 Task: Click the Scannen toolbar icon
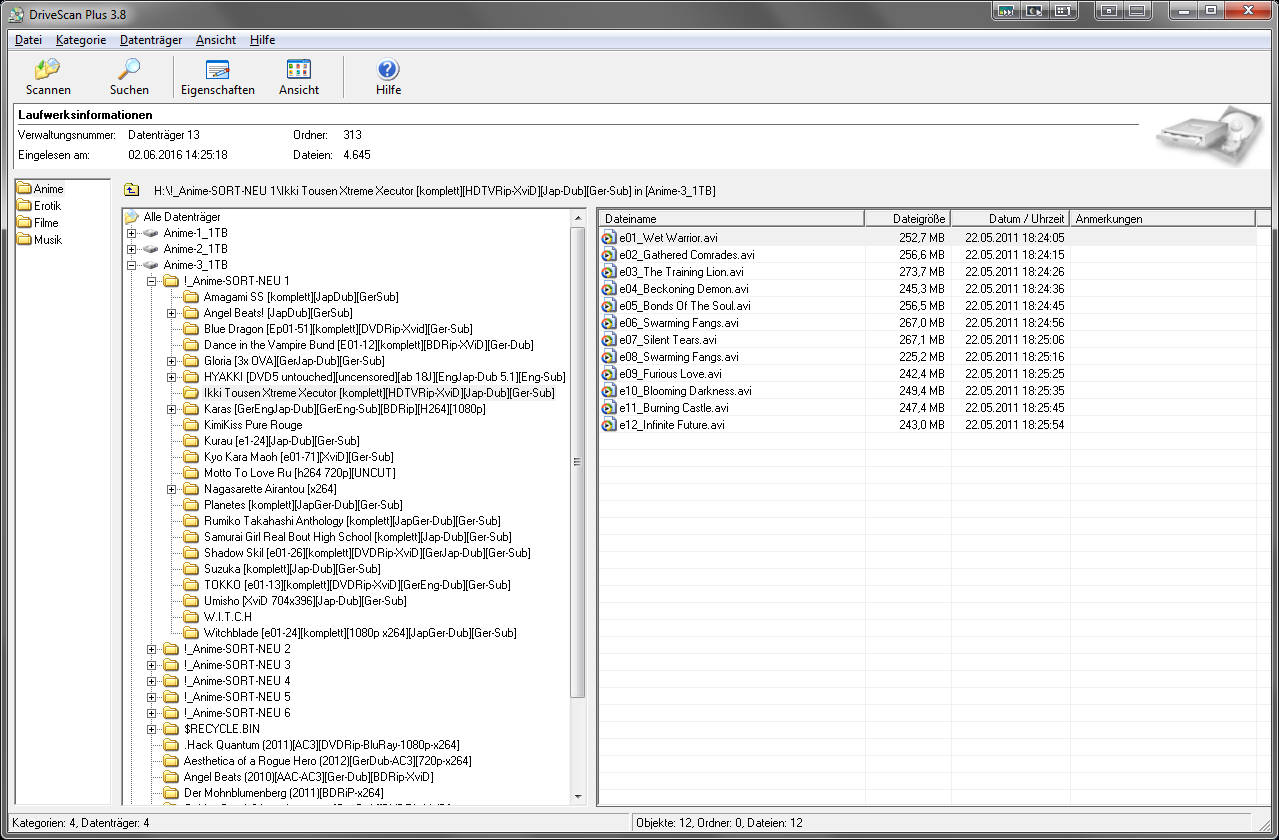[47, 76]
